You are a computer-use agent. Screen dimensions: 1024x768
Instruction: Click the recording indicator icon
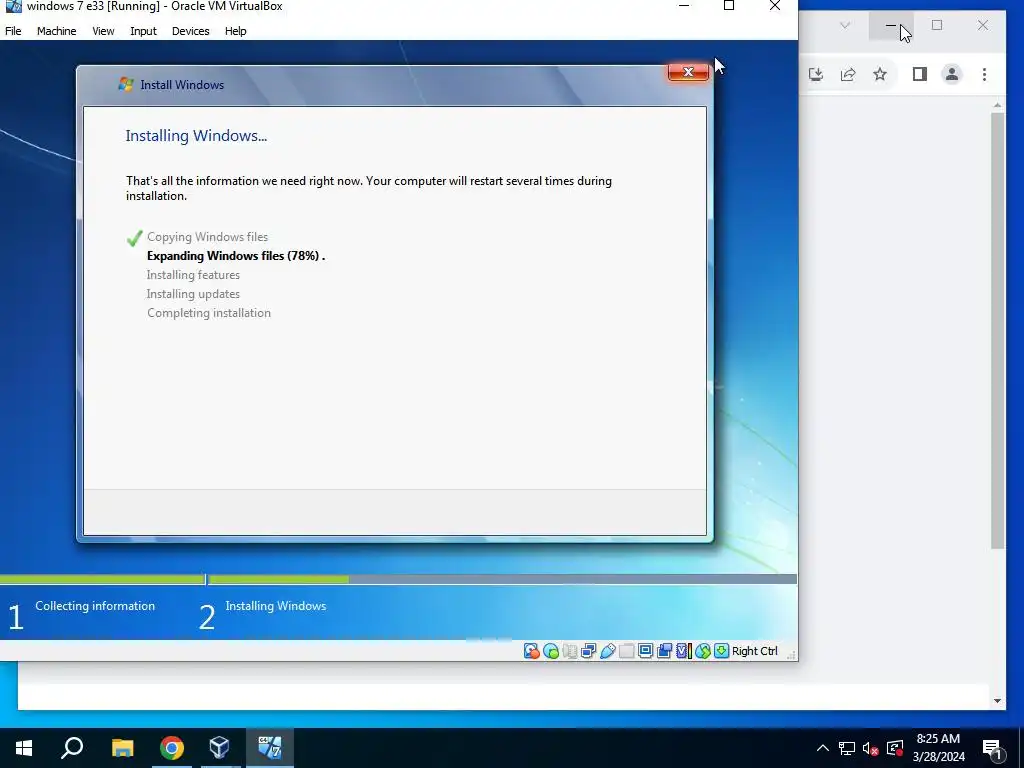tap(664, 651)
